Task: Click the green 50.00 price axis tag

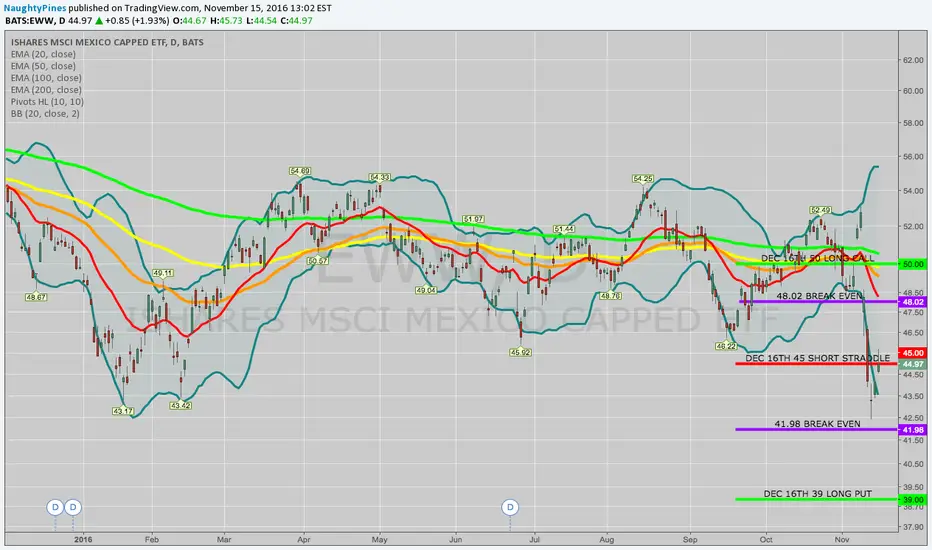Action: click(912, 264)
